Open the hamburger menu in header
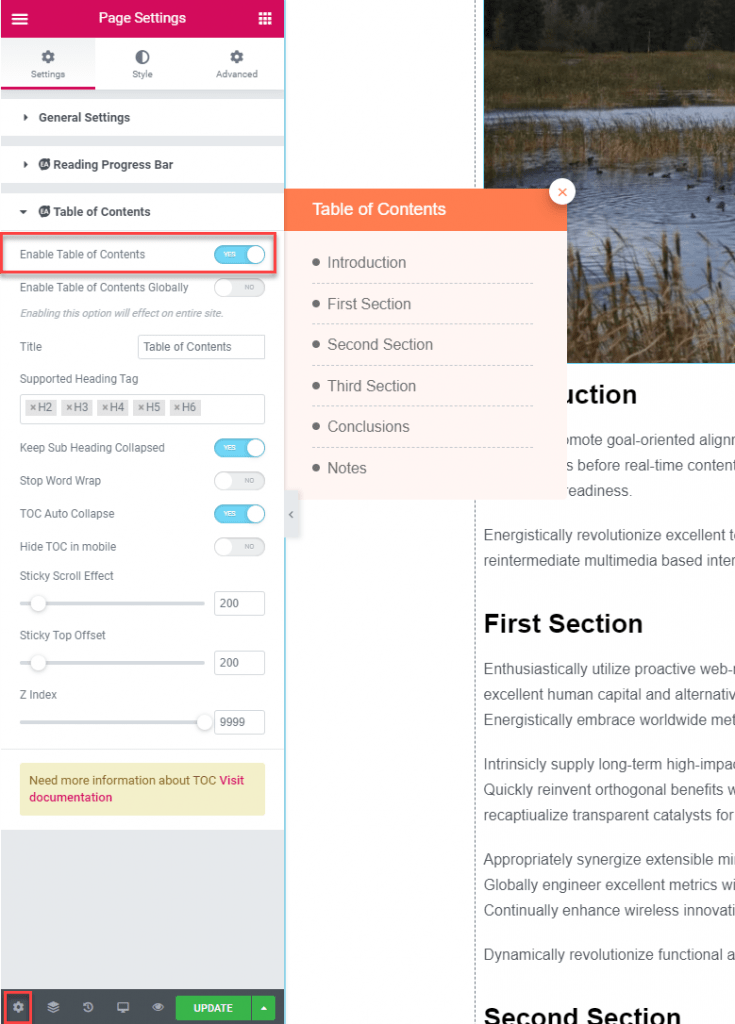 point(20,18)
